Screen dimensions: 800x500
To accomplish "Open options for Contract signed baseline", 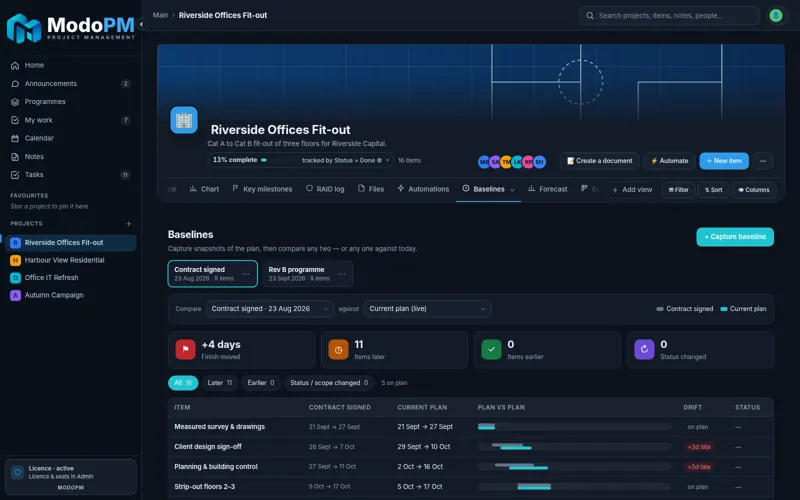I will [246, 274].
